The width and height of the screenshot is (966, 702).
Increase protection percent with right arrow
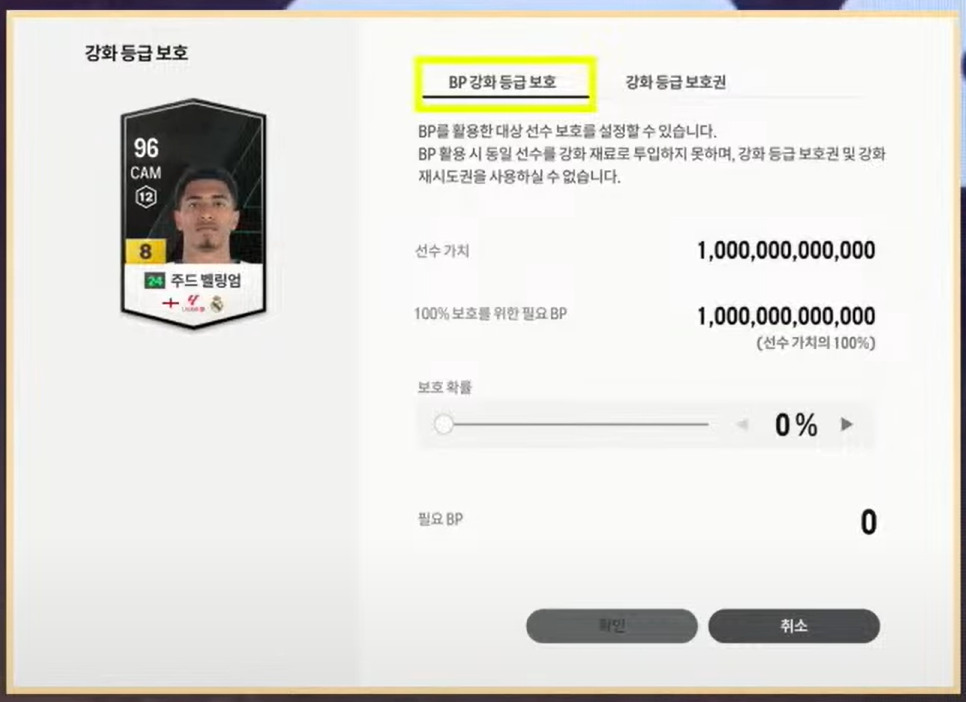pos(847,424)
